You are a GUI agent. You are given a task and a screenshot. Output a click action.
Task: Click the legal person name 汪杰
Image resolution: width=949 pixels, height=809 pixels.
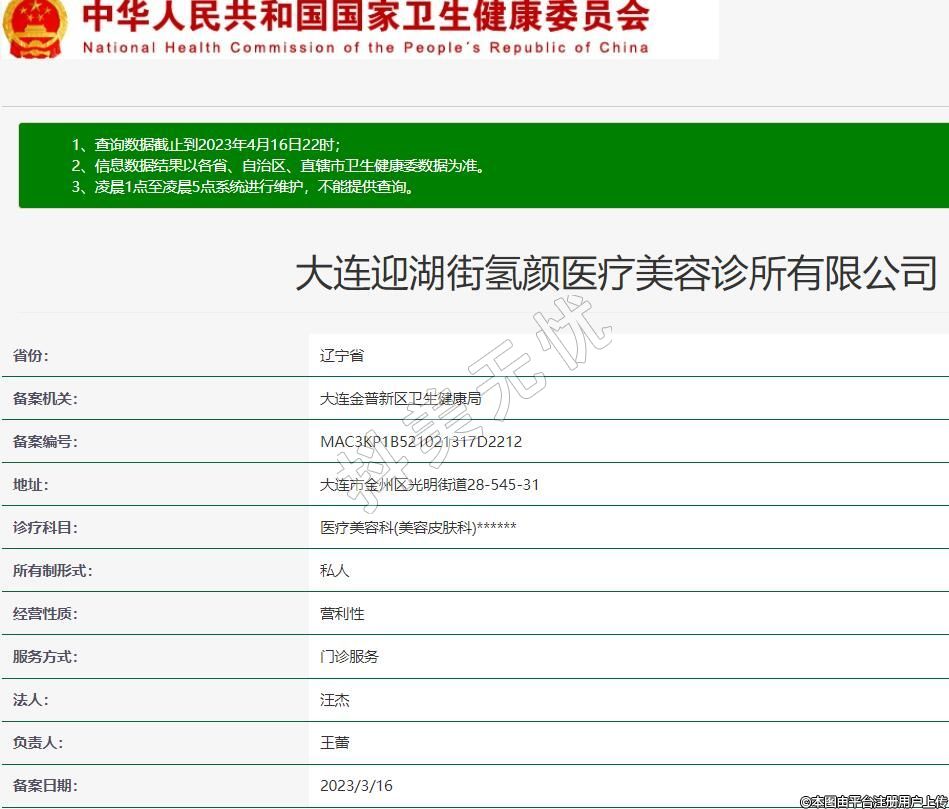[x=334, y=700]
